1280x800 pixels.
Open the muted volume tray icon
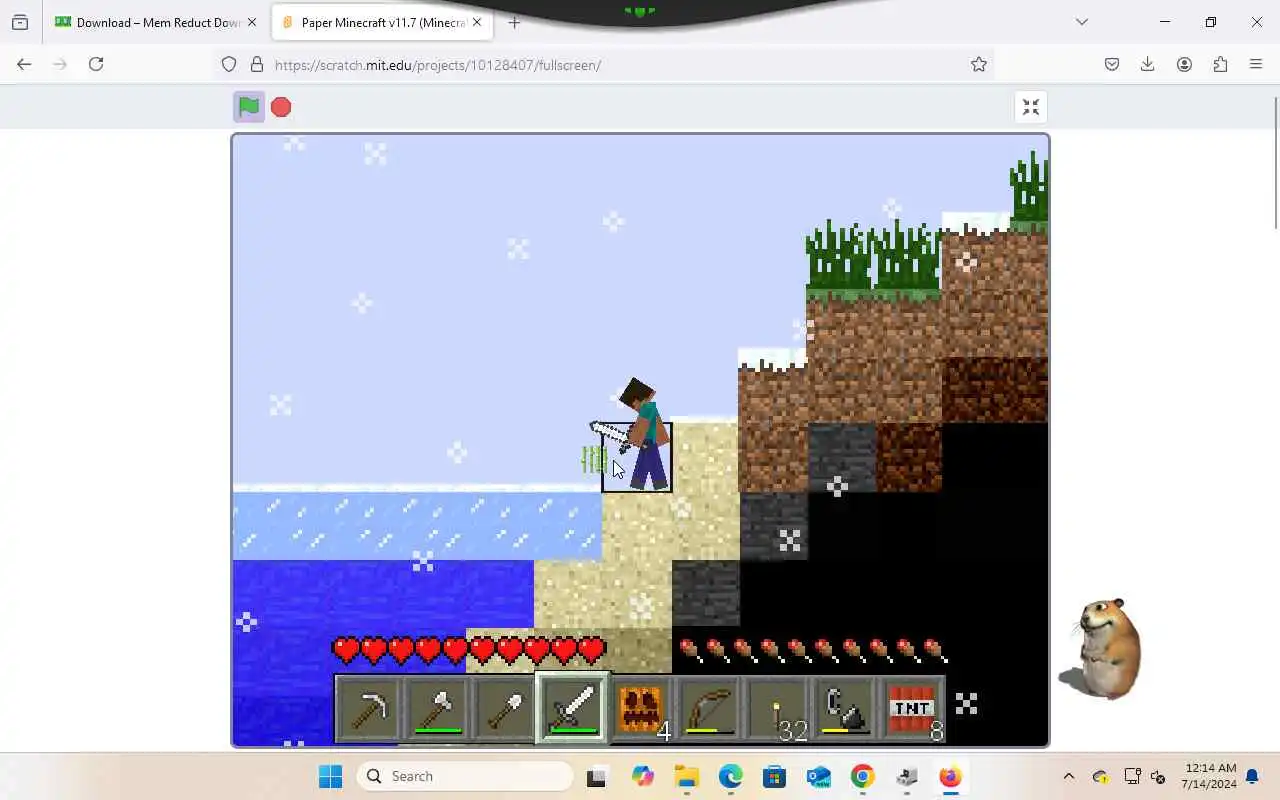1159,776
